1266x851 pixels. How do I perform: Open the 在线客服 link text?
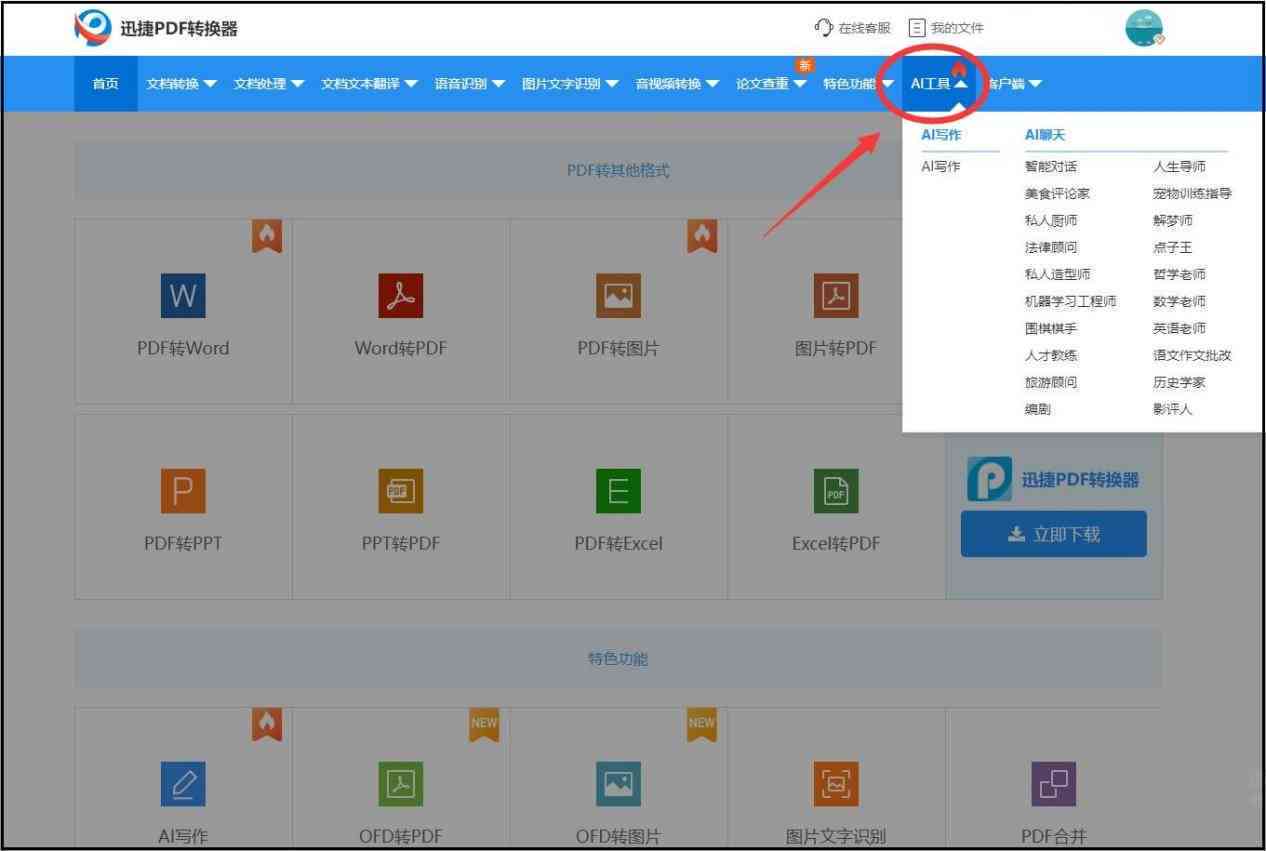(x=864, y=28)
